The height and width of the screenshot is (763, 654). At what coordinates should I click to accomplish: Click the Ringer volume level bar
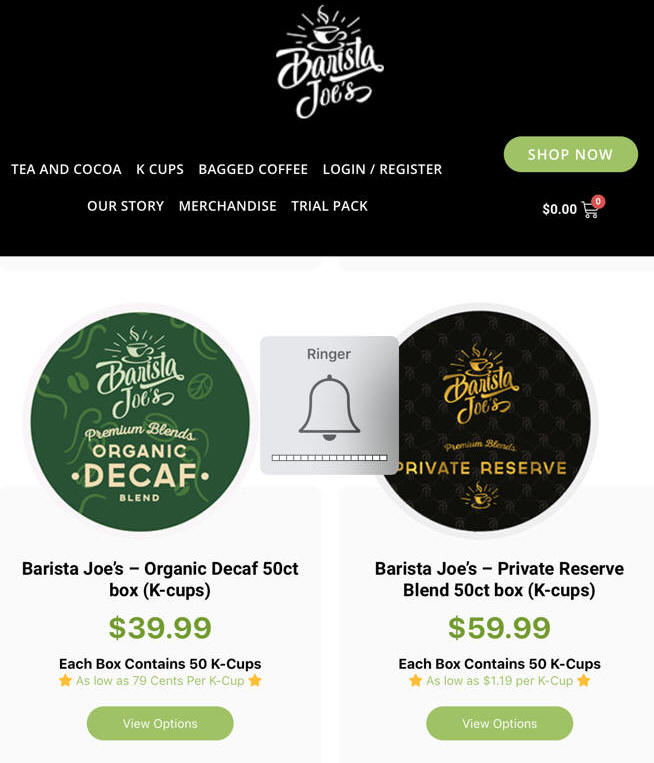point(329,458)
